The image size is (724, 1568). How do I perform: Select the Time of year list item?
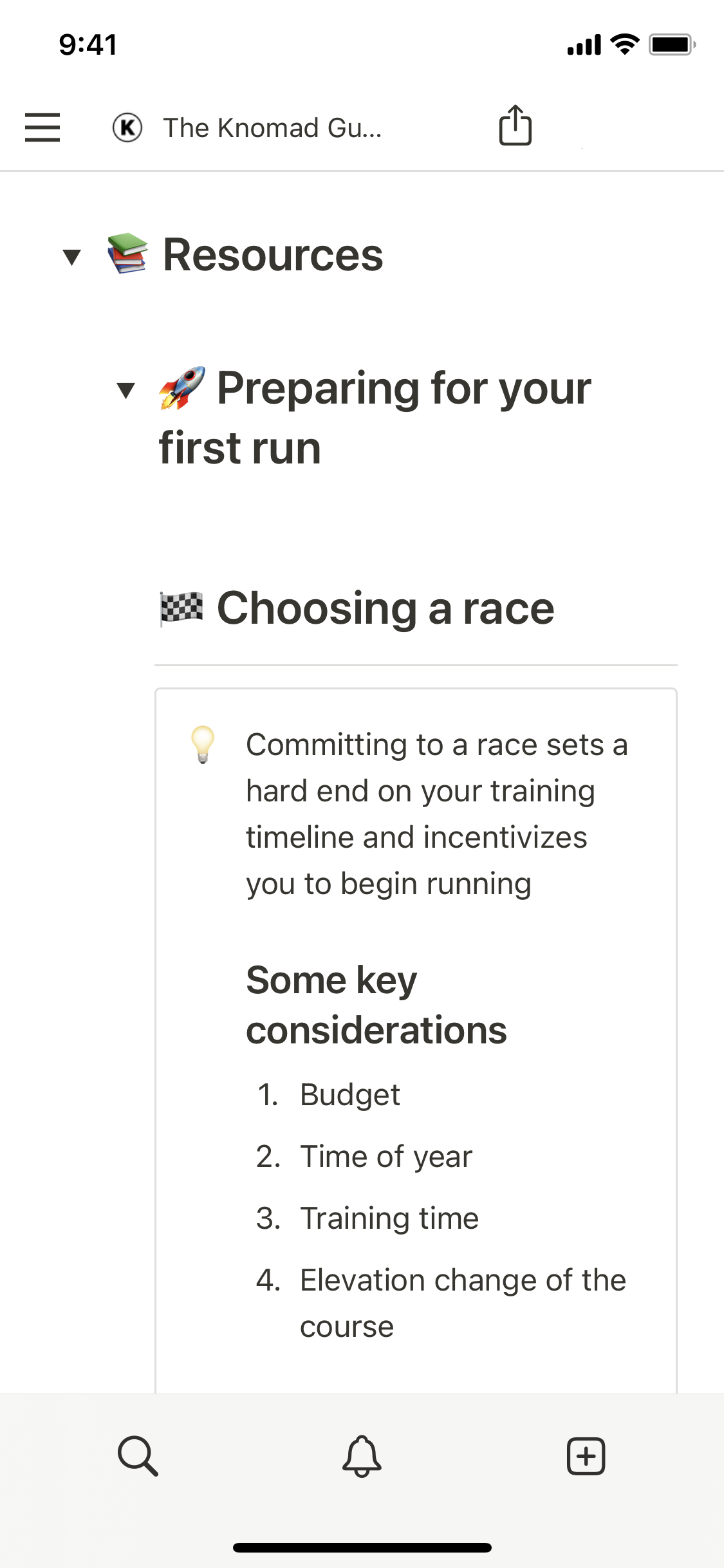tap(385, 1157)
